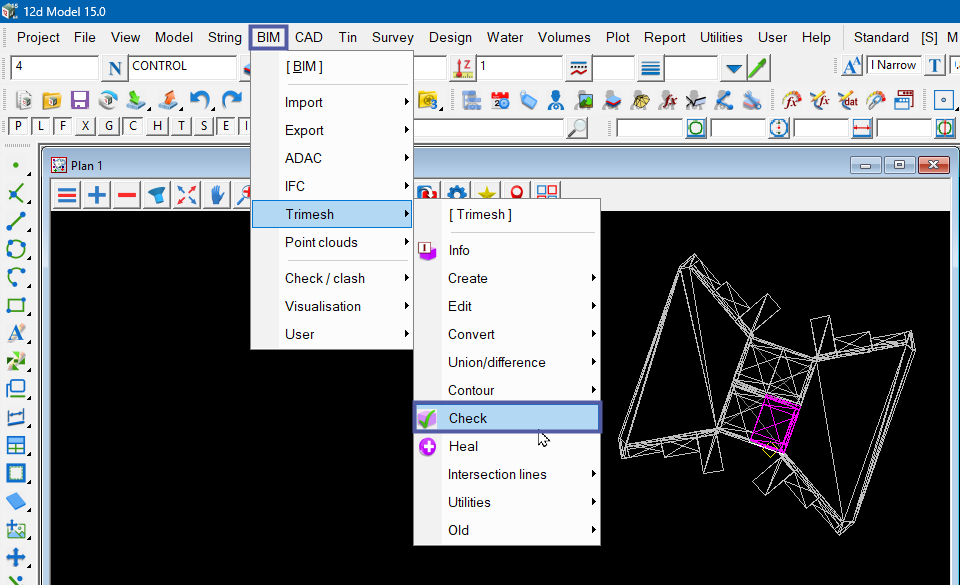The image size is (960, 585).
Task: Click the Plan 1 zoom out minus icon
Action: point(127,195)
